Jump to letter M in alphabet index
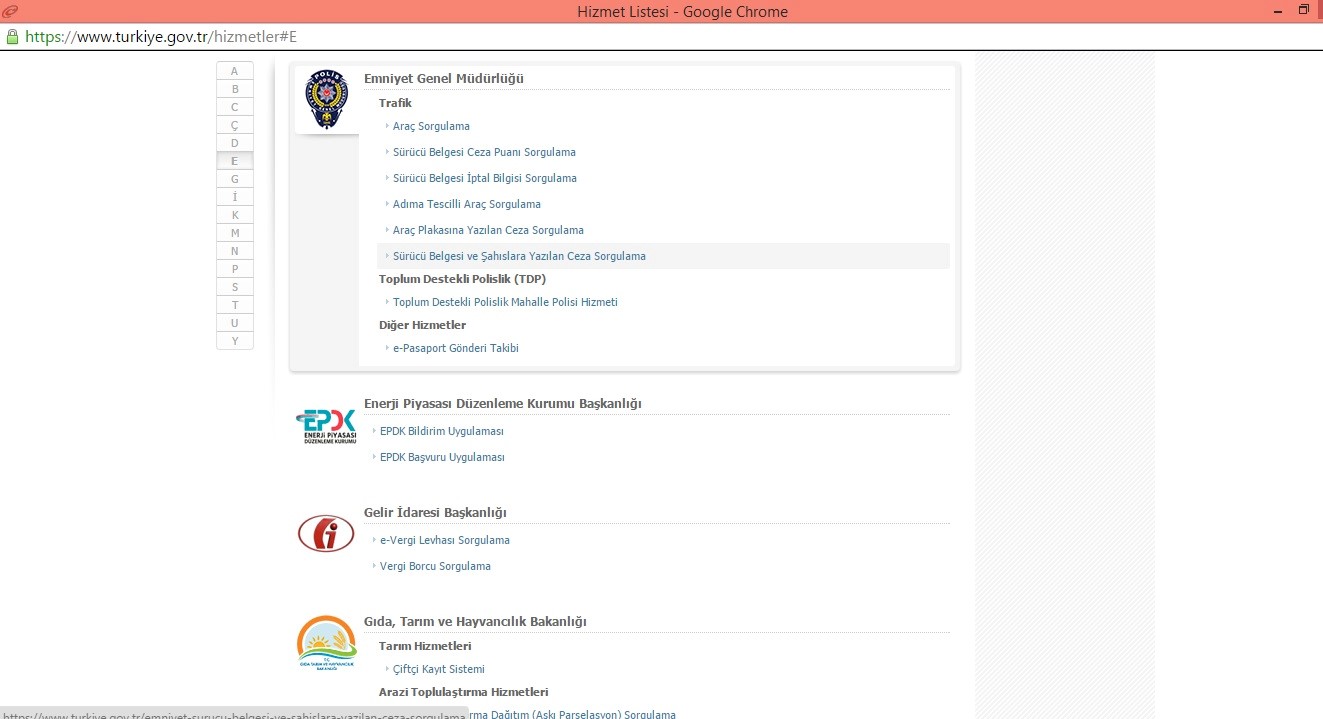 tap(235, 233)
